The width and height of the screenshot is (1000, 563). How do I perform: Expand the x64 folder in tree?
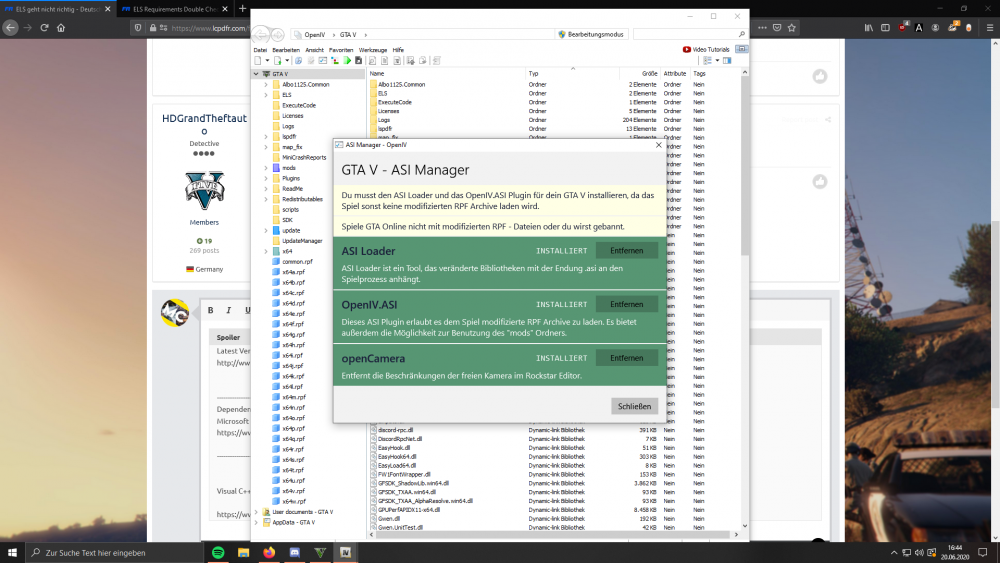point(266,251)
